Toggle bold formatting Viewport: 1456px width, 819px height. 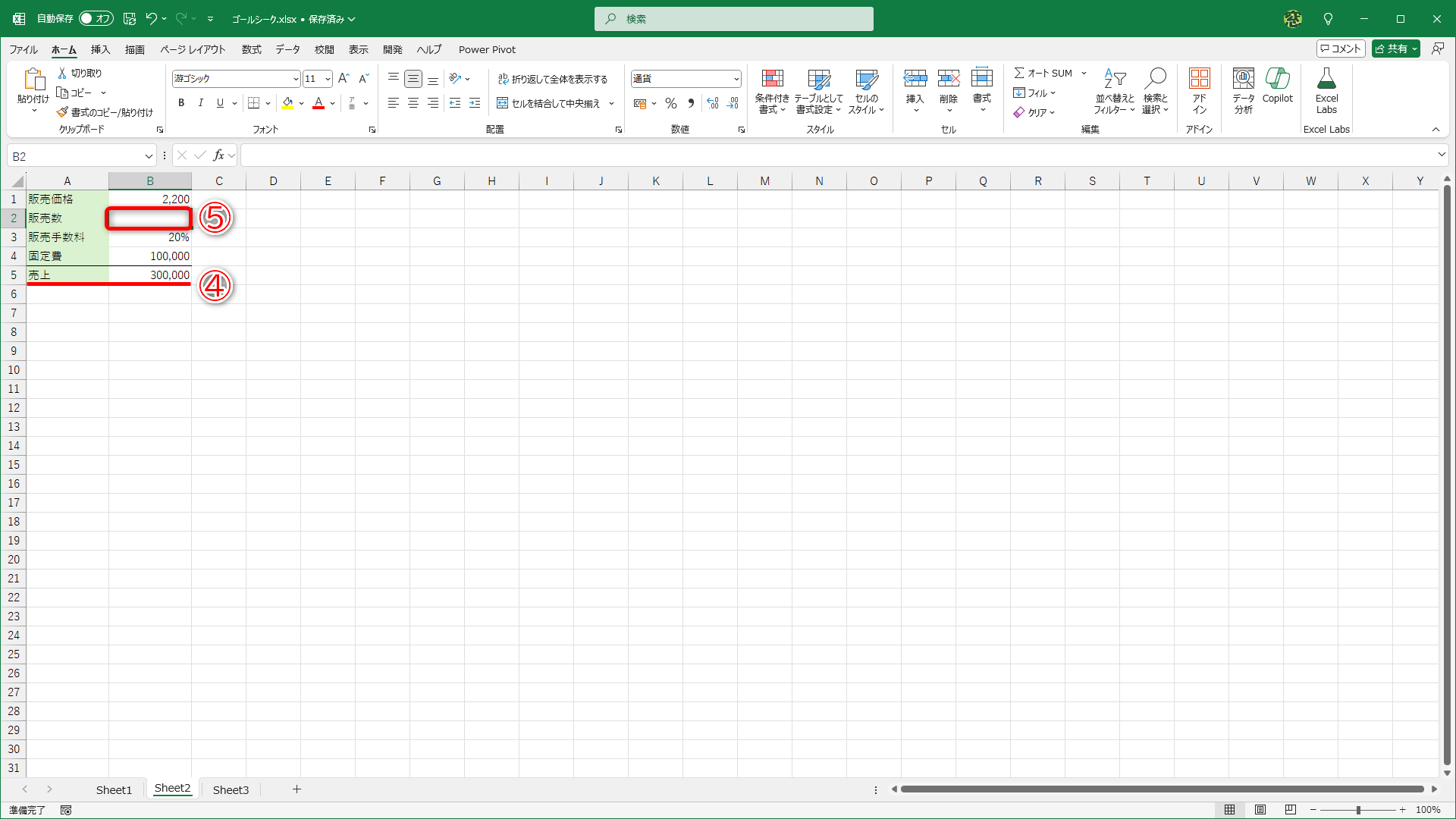click(181, 103)
